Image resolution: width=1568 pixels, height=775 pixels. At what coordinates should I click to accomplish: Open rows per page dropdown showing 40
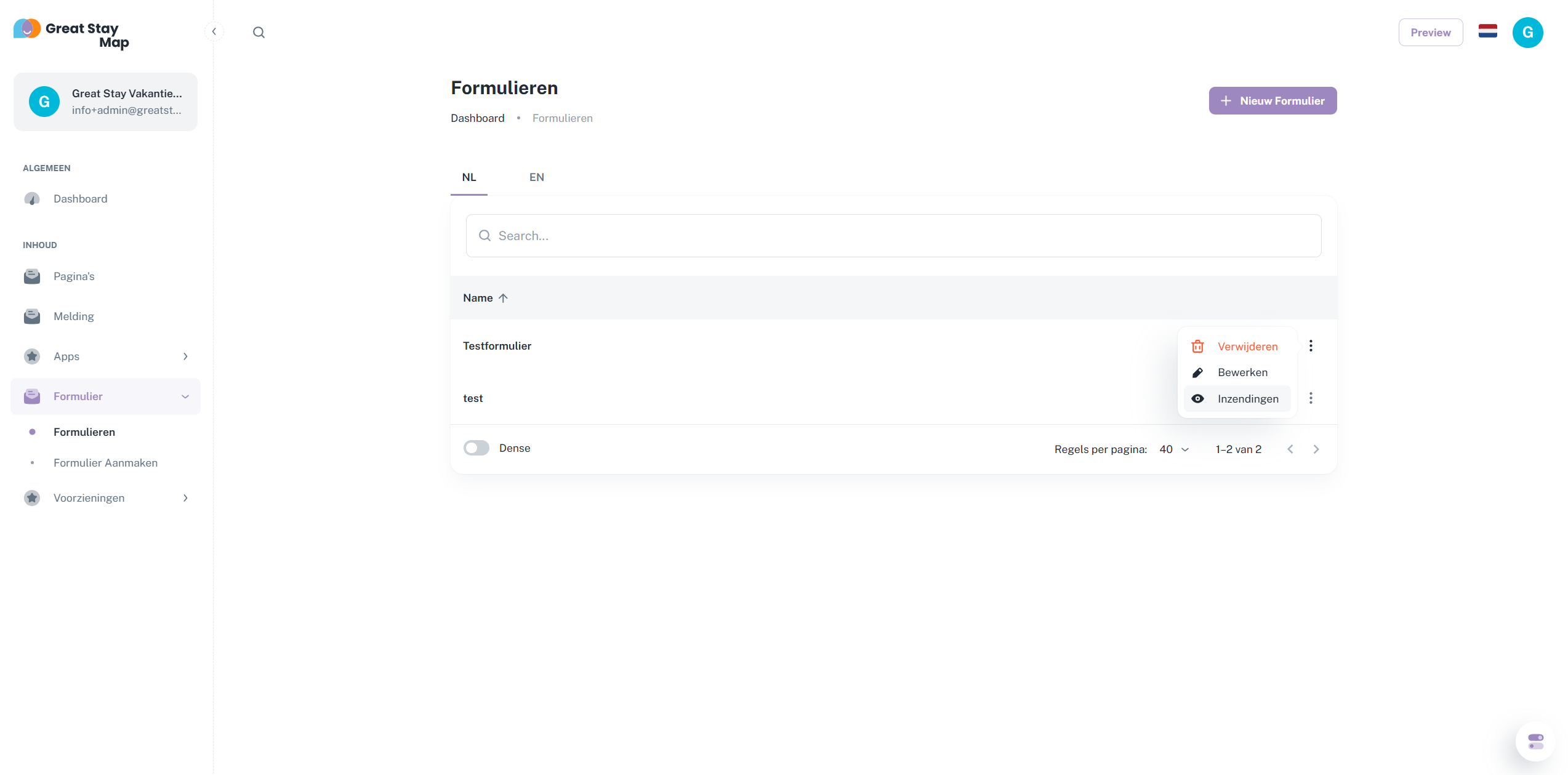point(1173,449)
